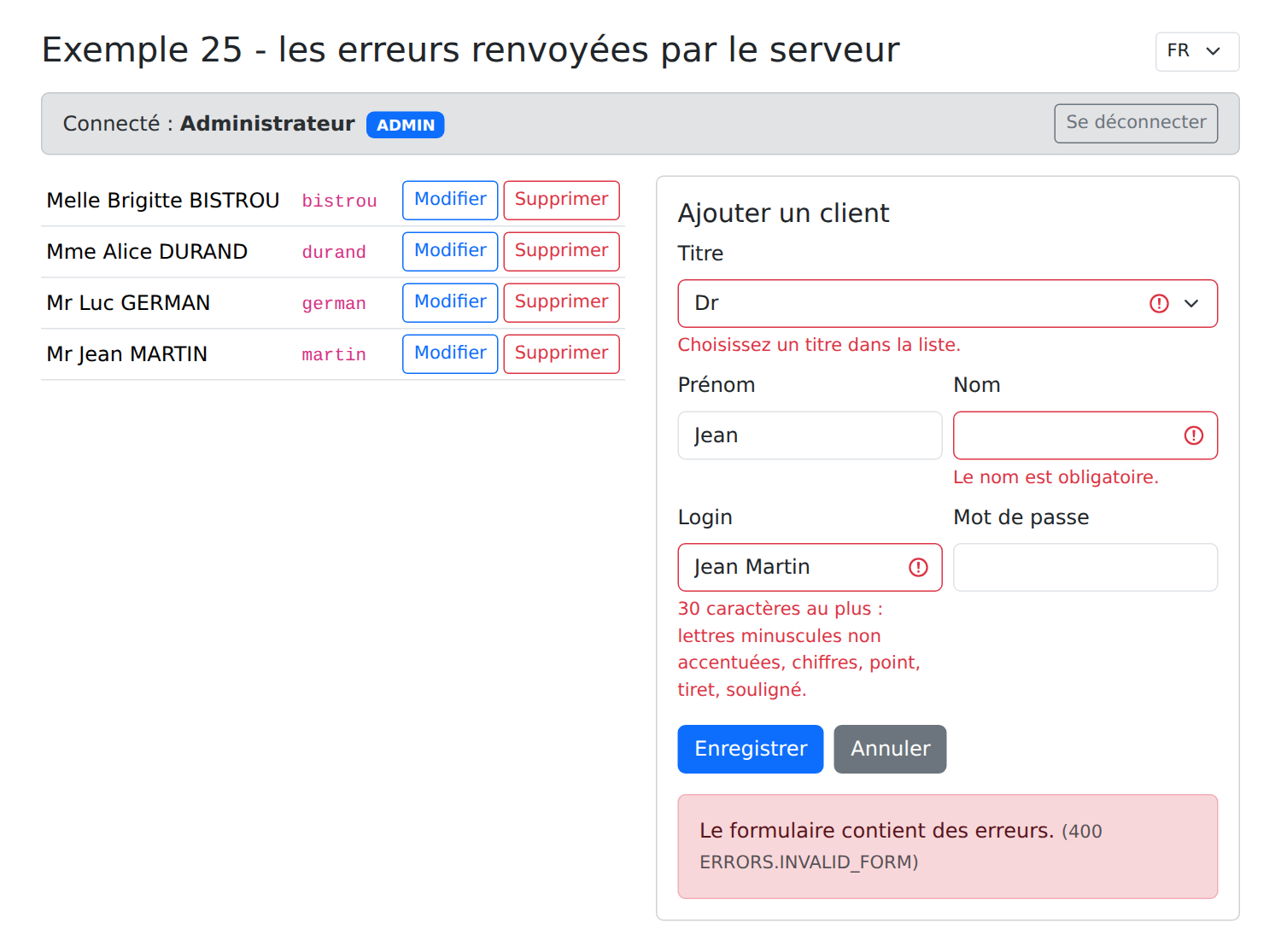Screen dimensions: 1281x952
Task: Focus the Prénom field containing Jean
Action: tap(810, 435)
